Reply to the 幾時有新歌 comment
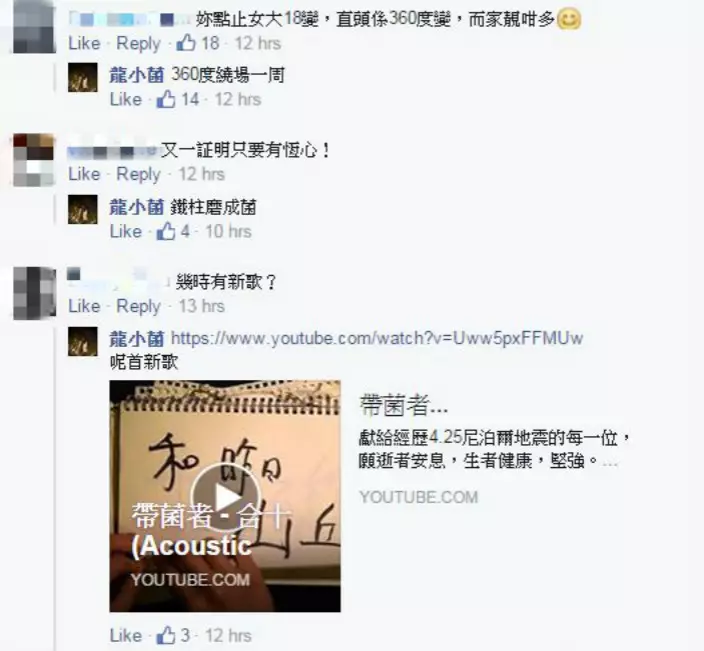This screenshot has width=704, height=651. (x=138, y=307)
